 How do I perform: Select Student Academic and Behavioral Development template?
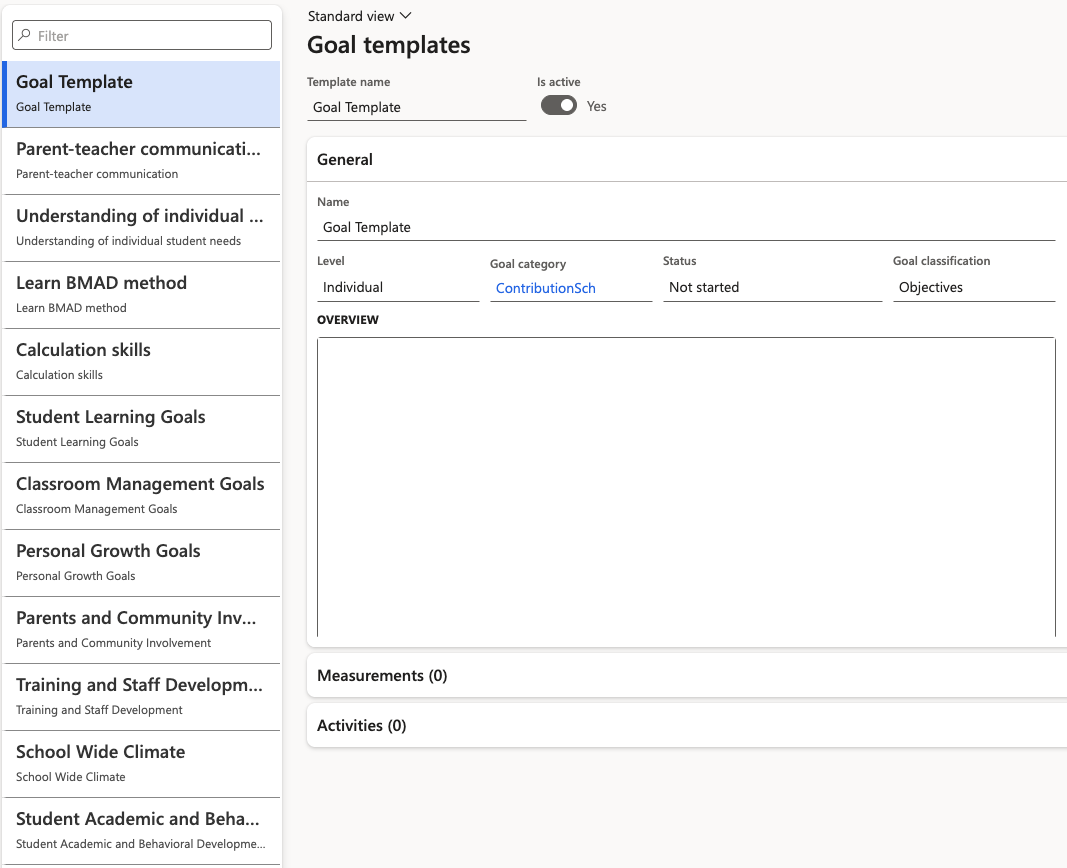(142, 831)
